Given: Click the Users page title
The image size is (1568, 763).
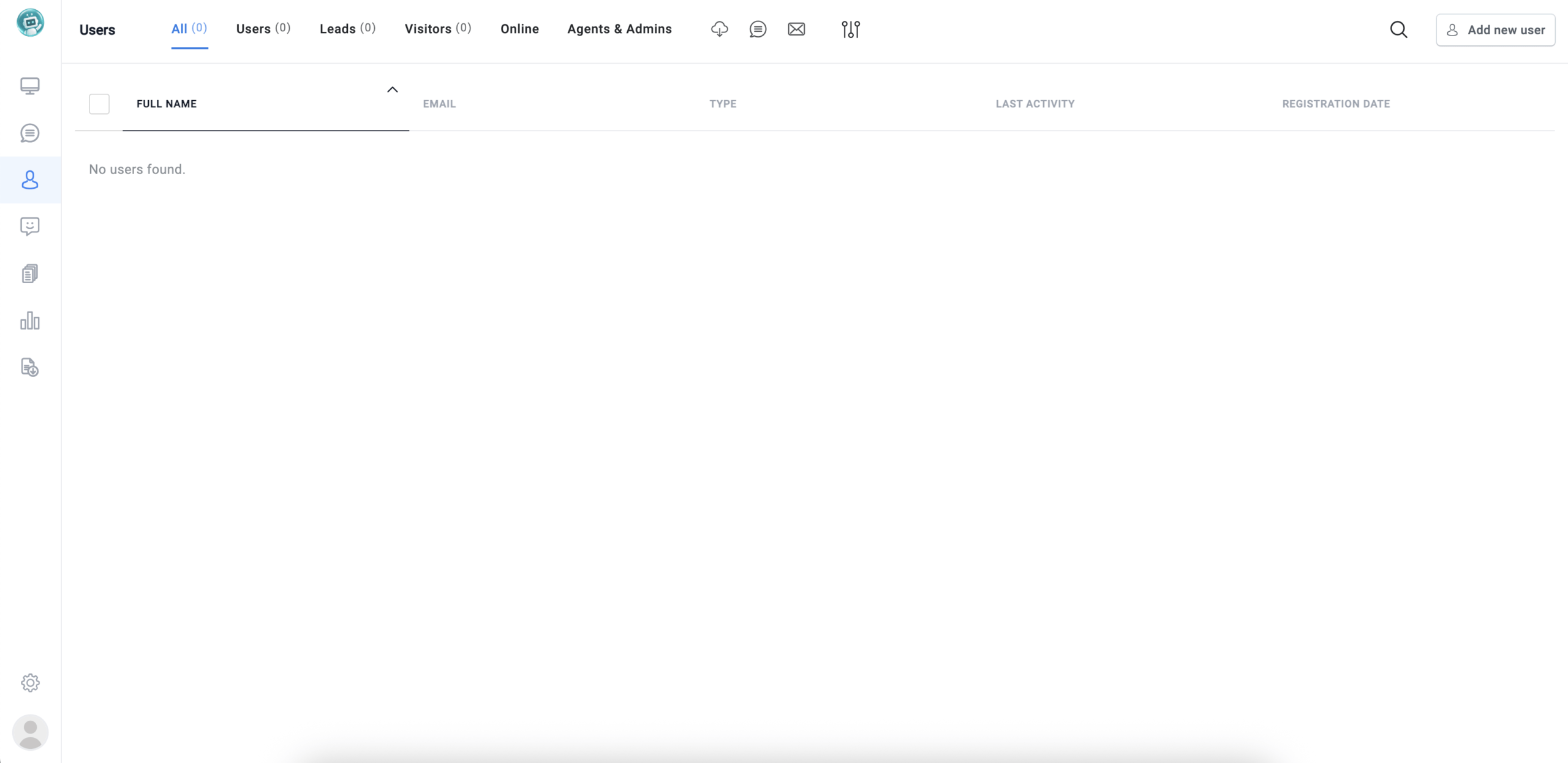Looking at the screenshot, I should [97, 30].
